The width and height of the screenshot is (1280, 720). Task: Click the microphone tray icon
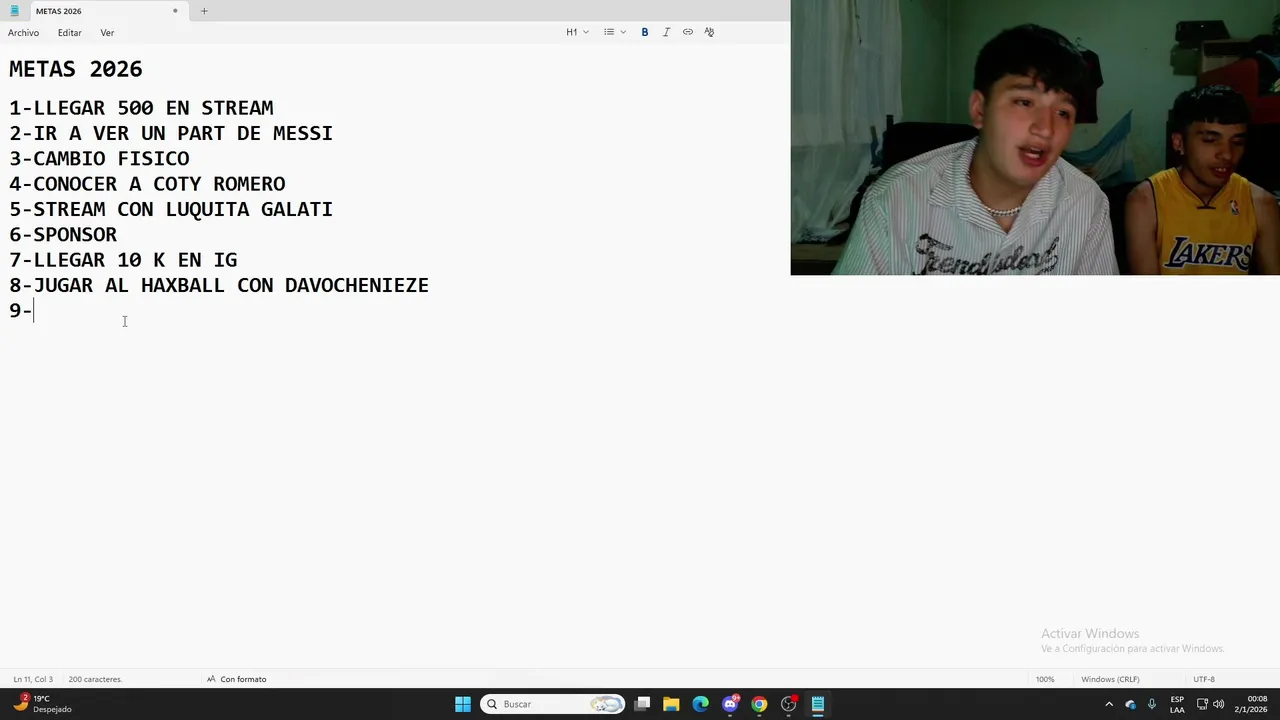pos(1152,704)
